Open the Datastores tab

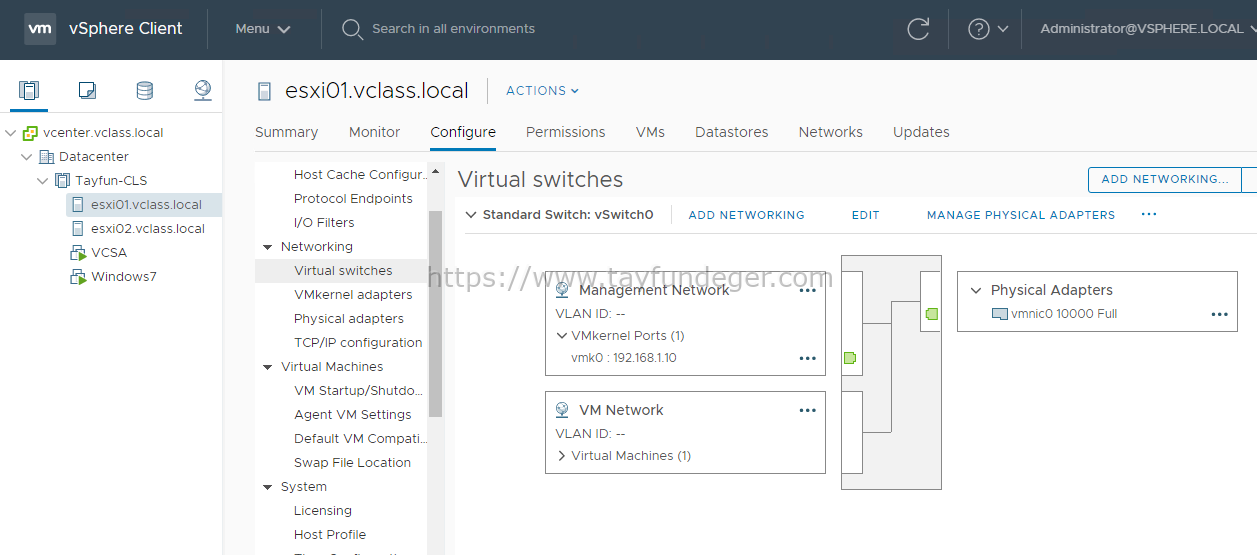[x=732, y=132]
